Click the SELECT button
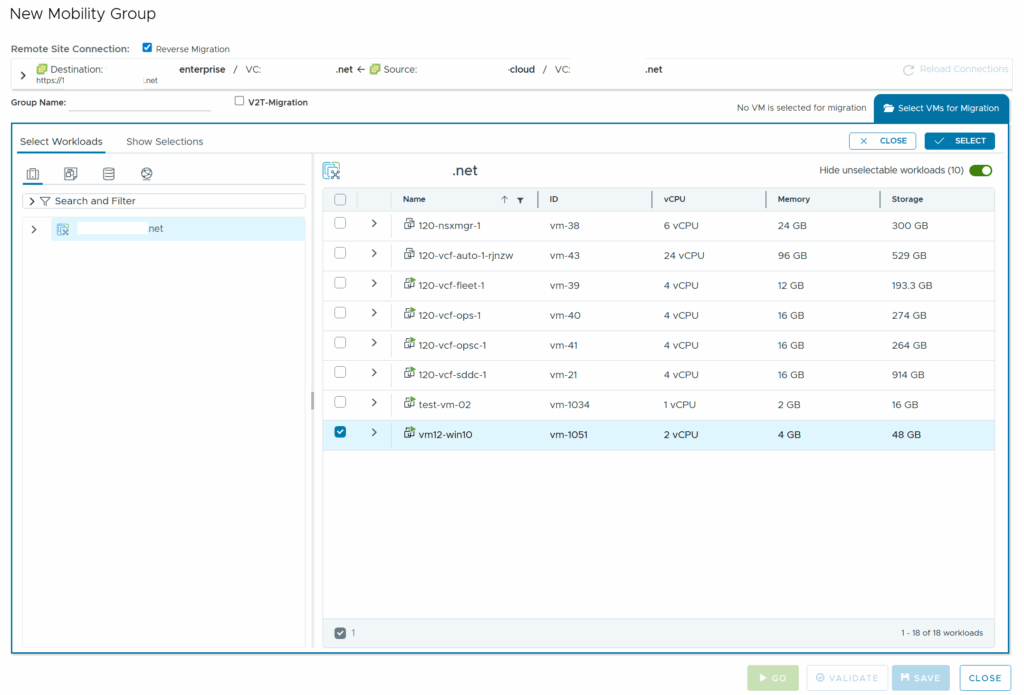The width and height of the screenshot is (1024, 695). pos(959,141)
